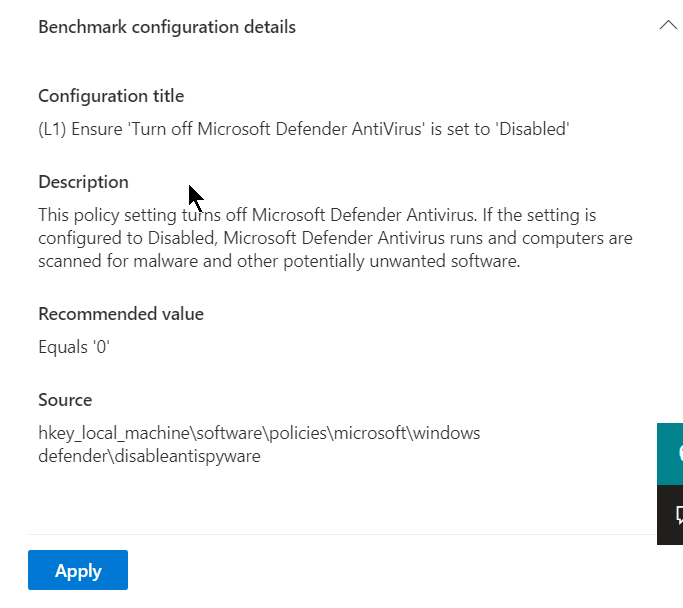This screenshot has height=608, width=683.
Task: Click the Recommended value heading
Action: [121, 314]
